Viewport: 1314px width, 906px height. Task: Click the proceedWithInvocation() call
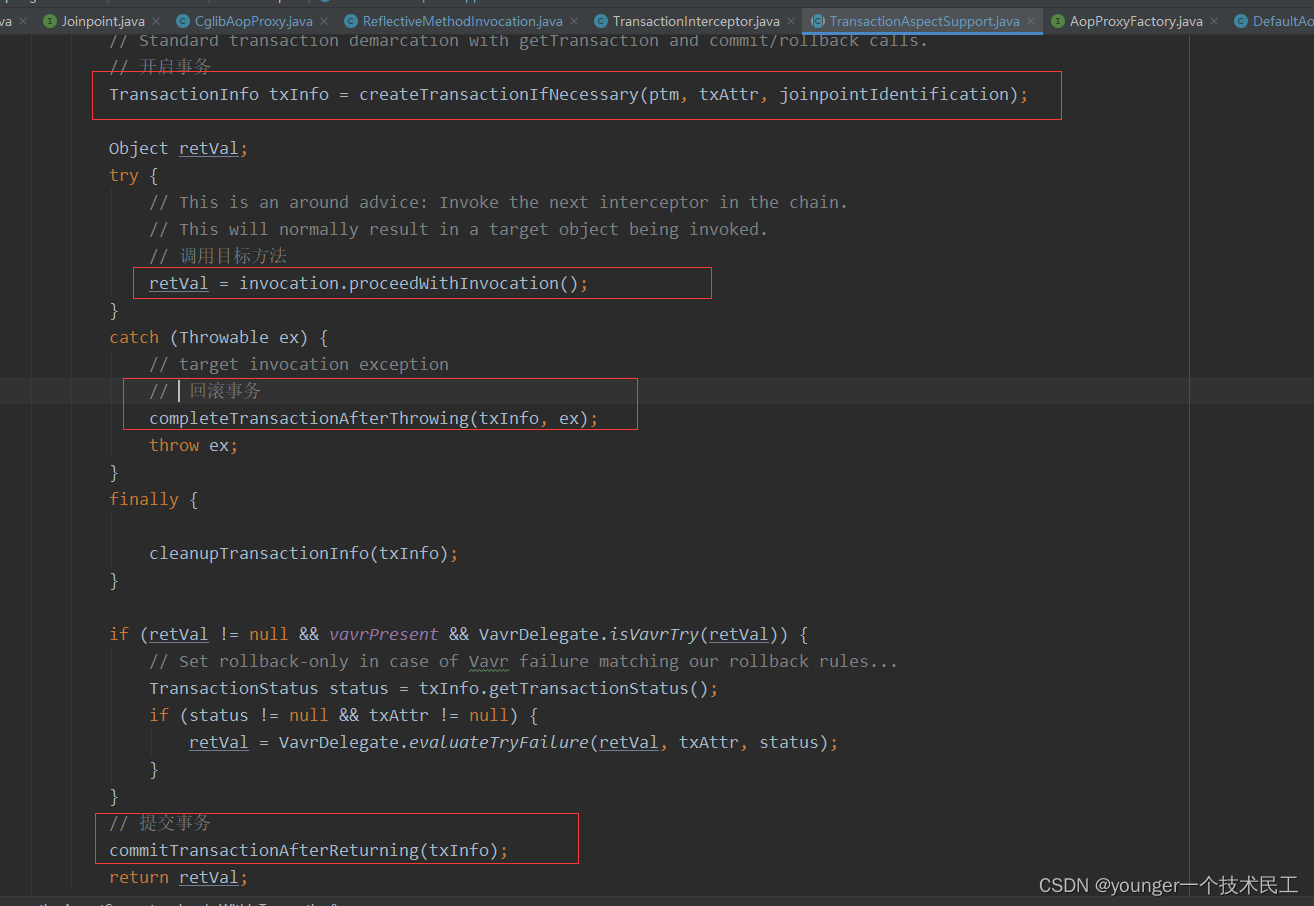[x=463, y=283]
